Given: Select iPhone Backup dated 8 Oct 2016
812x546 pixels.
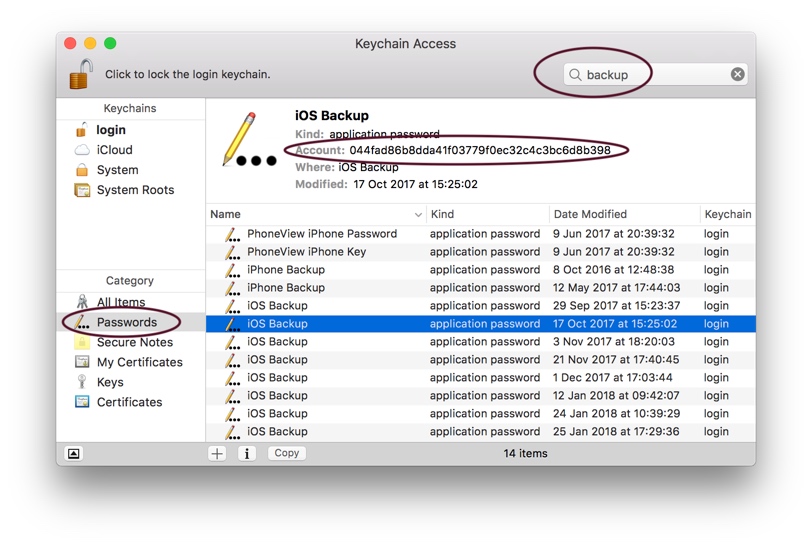Looking at the screenshot, I should tap(481, 270).
